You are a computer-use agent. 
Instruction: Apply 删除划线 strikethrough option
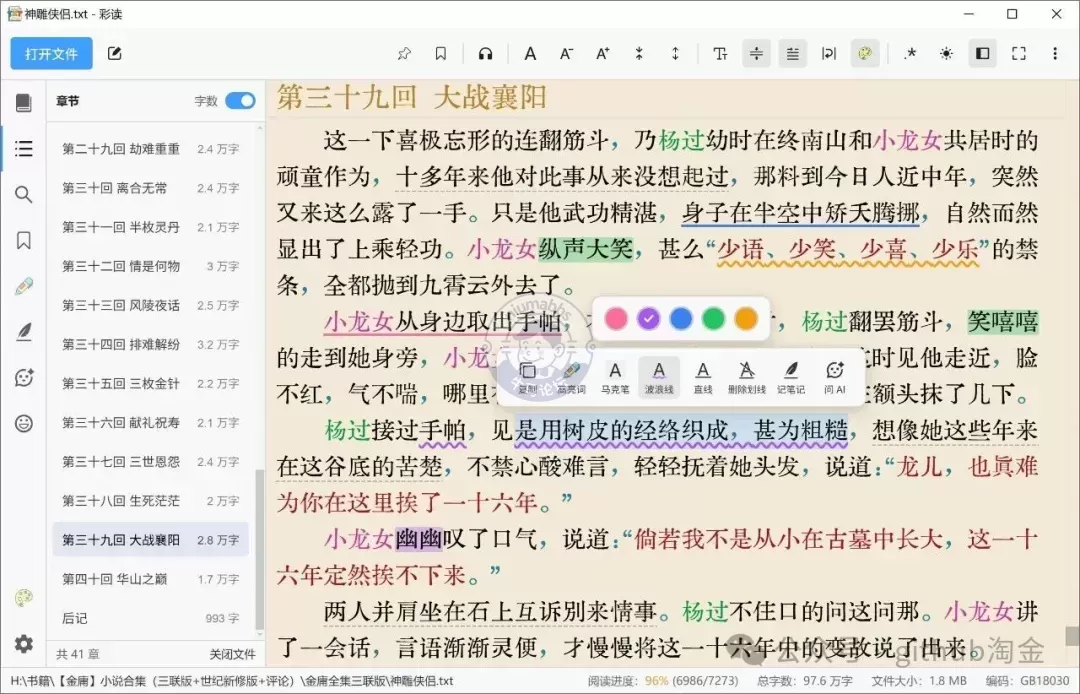pyautogui.click(x=747, y=377)
